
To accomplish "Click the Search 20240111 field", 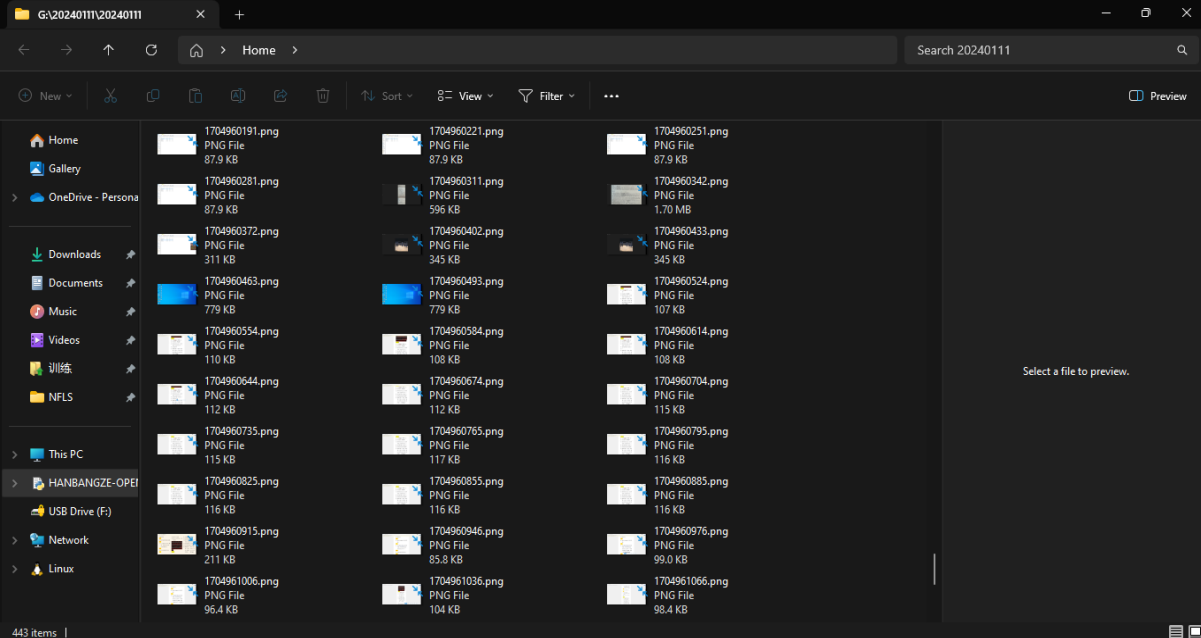I will [x=1040, y=50].
